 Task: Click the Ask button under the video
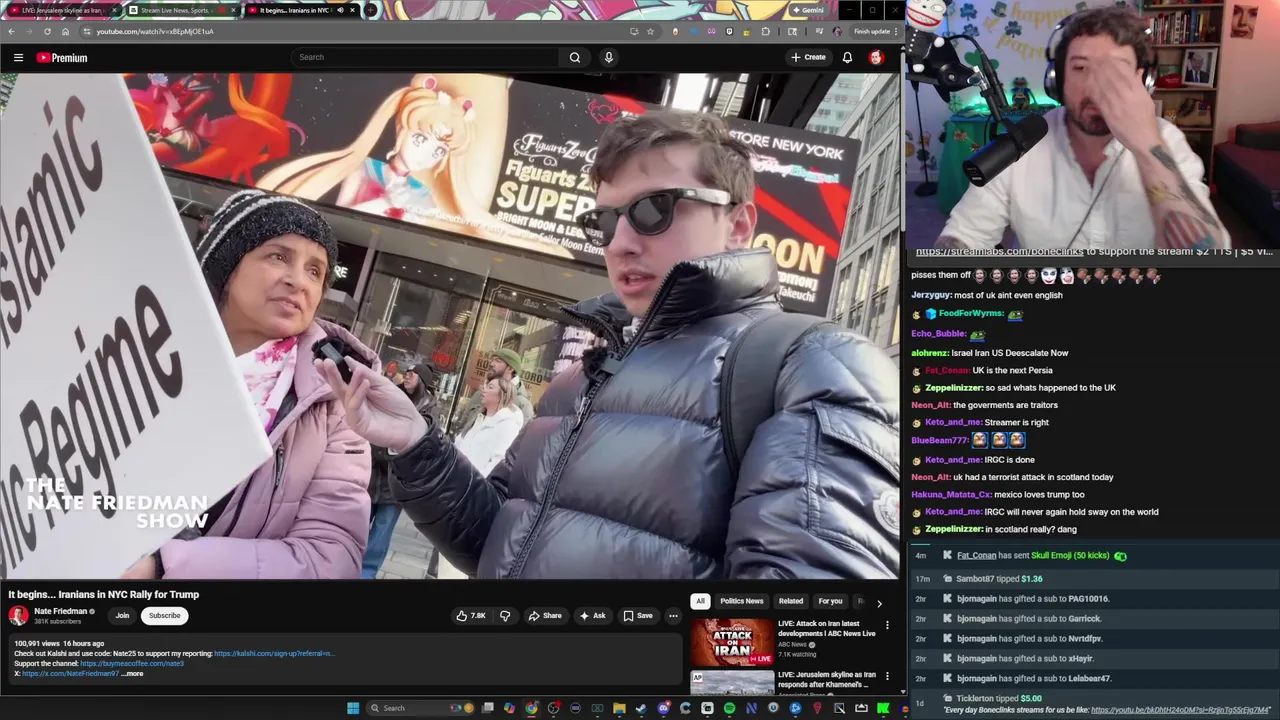tap(592, 616)
